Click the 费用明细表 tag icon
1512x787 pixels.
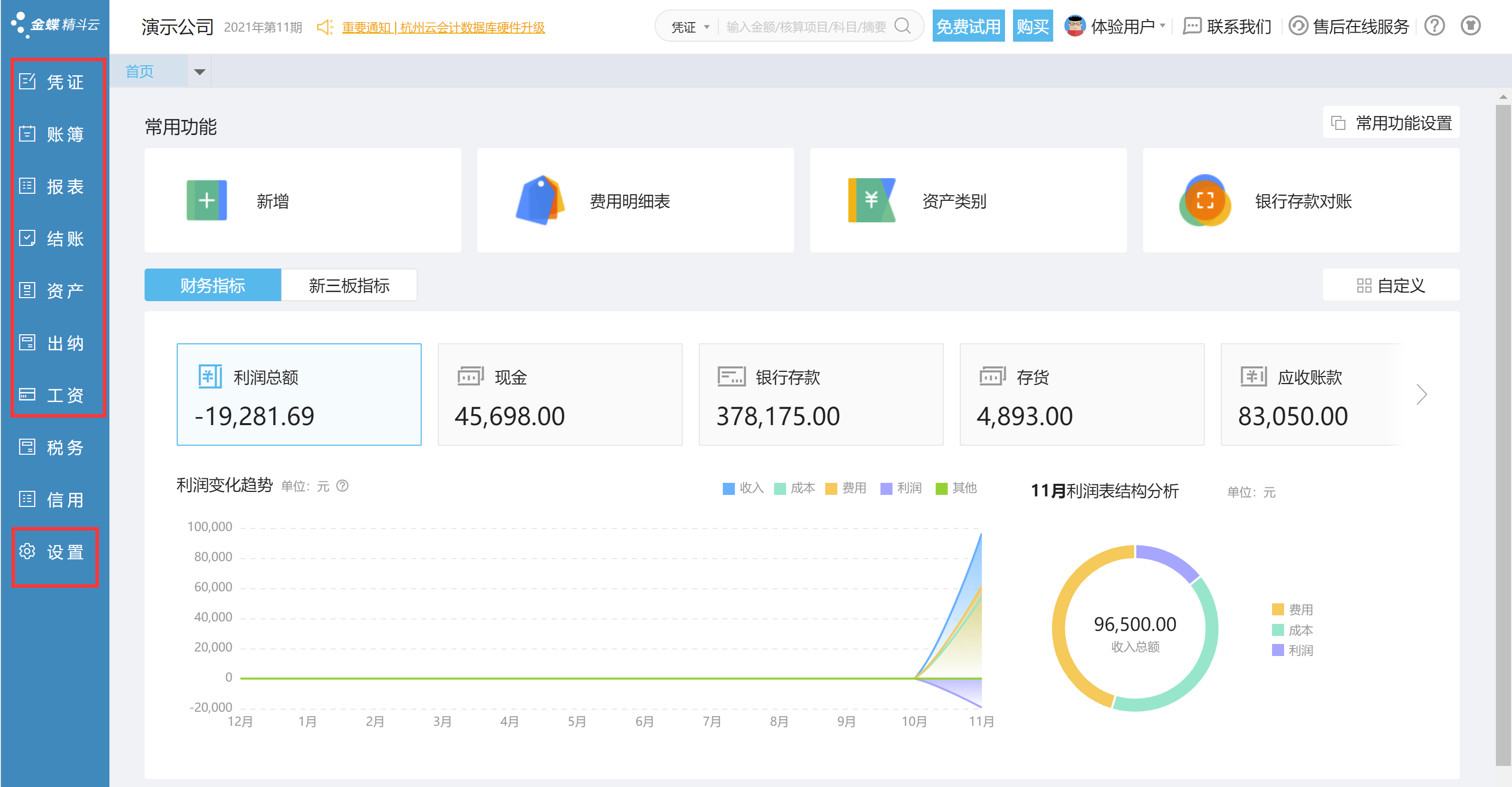click(x=540, y=200)
